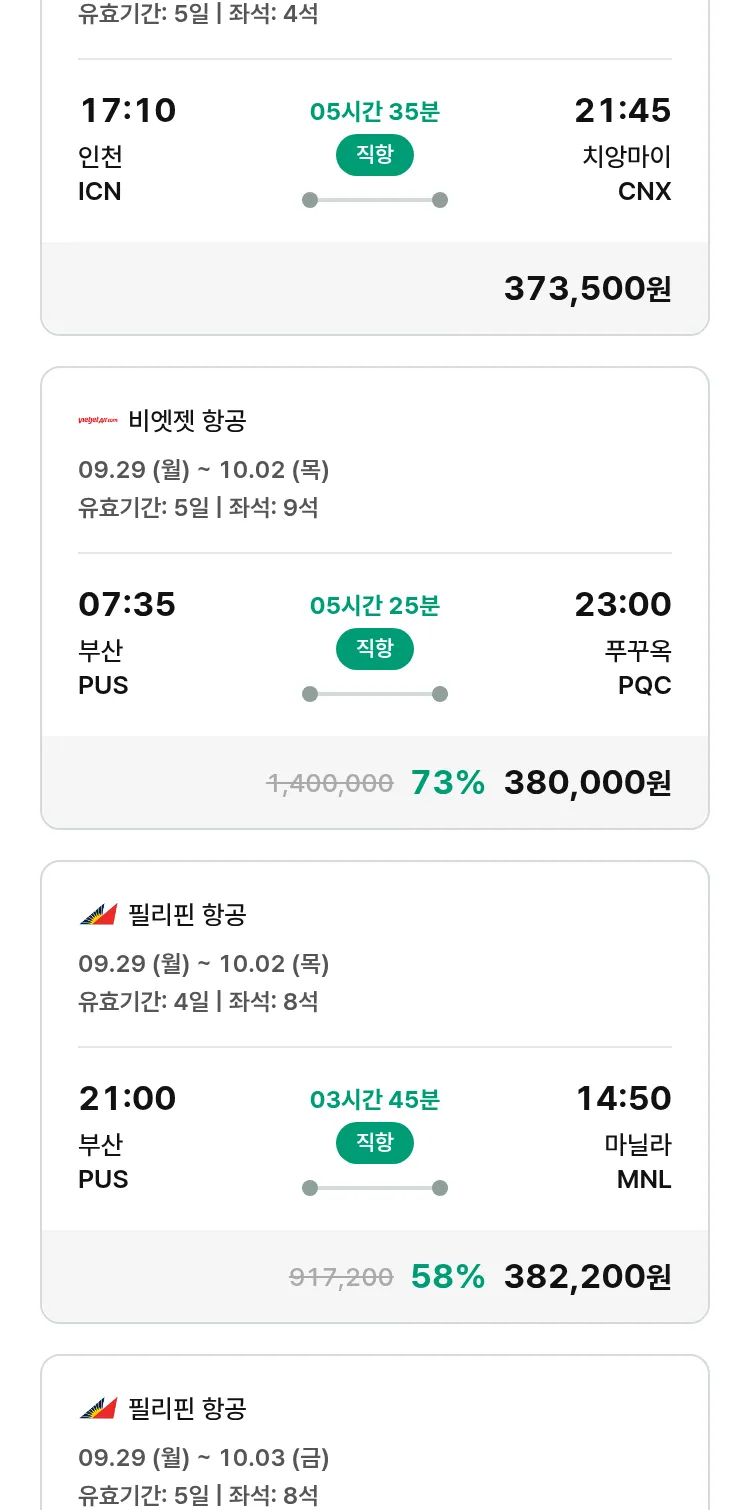
Task: Click the PUS to PQC route line
Action: point(375,694)
